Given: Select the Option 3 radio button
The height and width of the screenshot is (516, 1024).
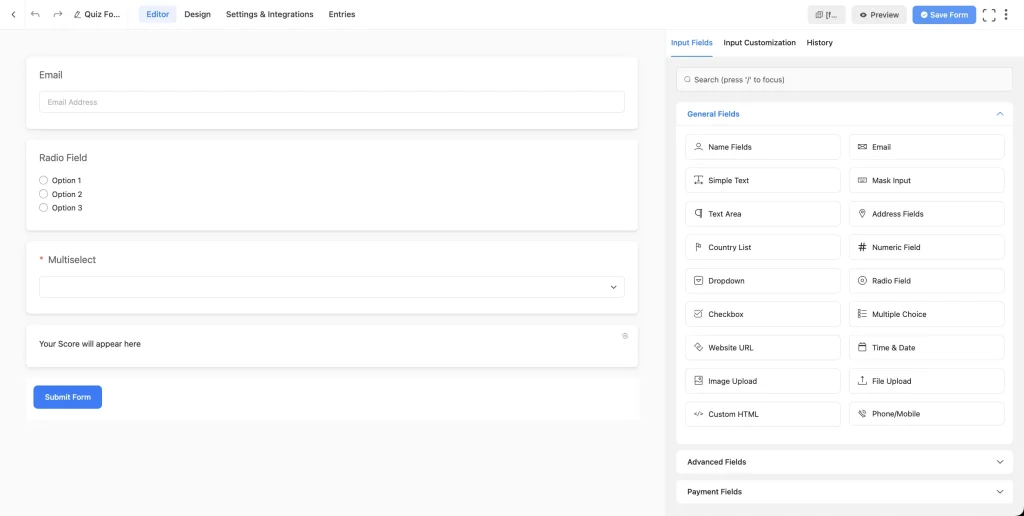Looking at the screenshot, I should [x=44, y=208].
